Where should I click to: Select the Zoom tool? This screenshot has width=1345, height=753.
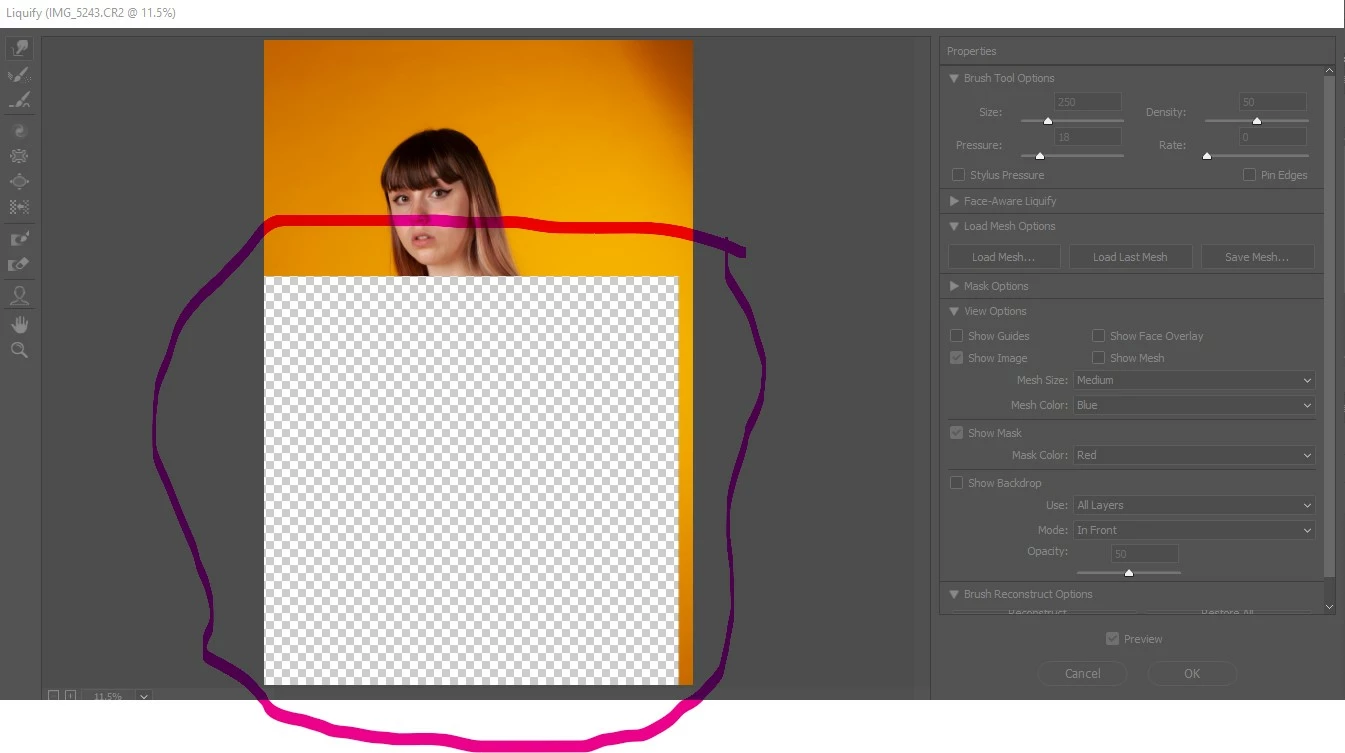coord(19,350)
